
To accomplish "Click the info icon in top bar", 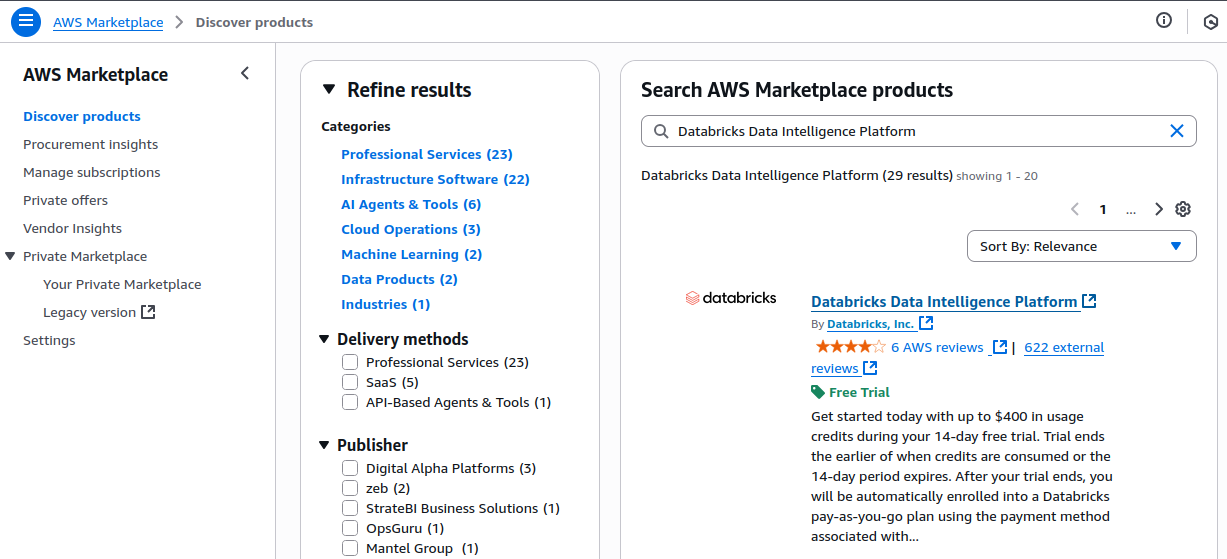I will click(x=1164, y=21).
